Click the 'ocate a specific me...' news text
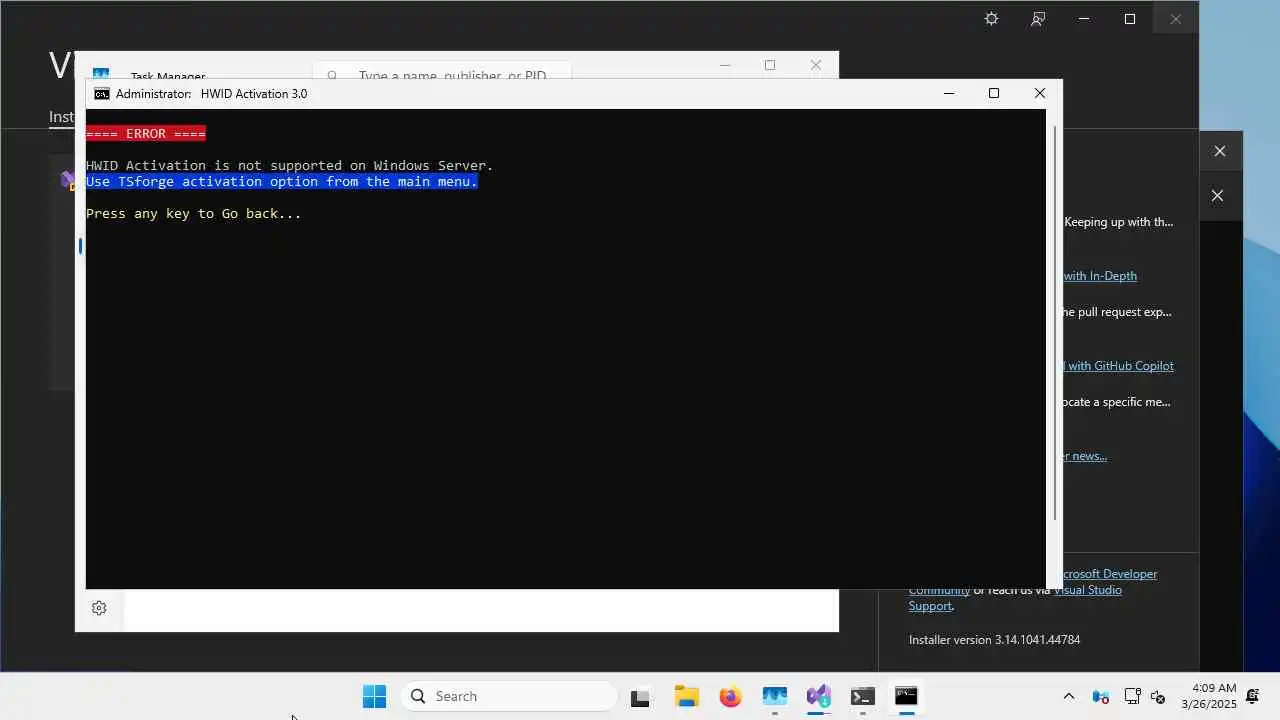 click(x=1116, y=402)
